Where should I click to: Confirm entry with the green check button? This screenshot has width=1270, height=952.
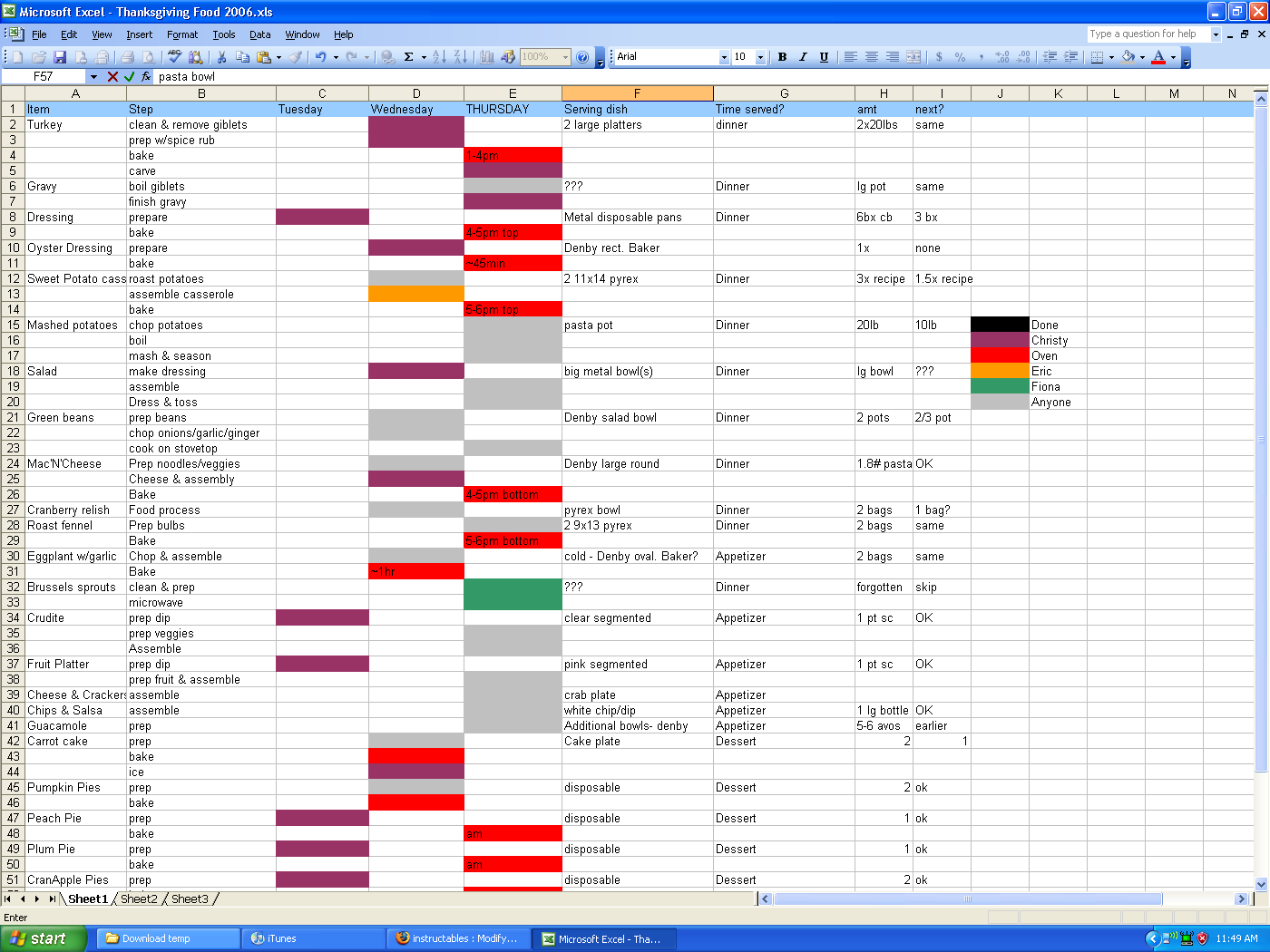[x=128, y=77]
